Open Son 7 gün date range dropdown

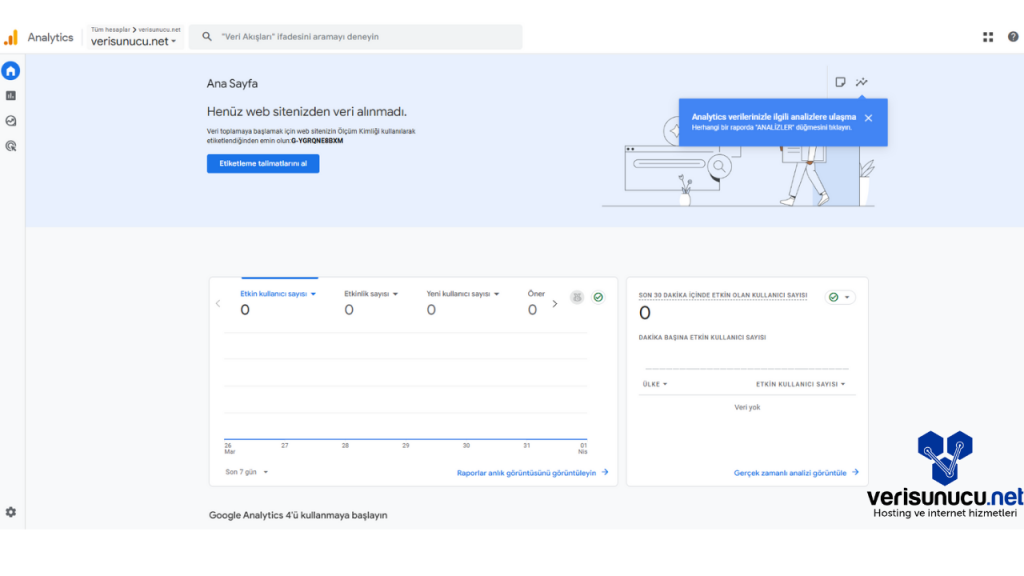(247, 472)
